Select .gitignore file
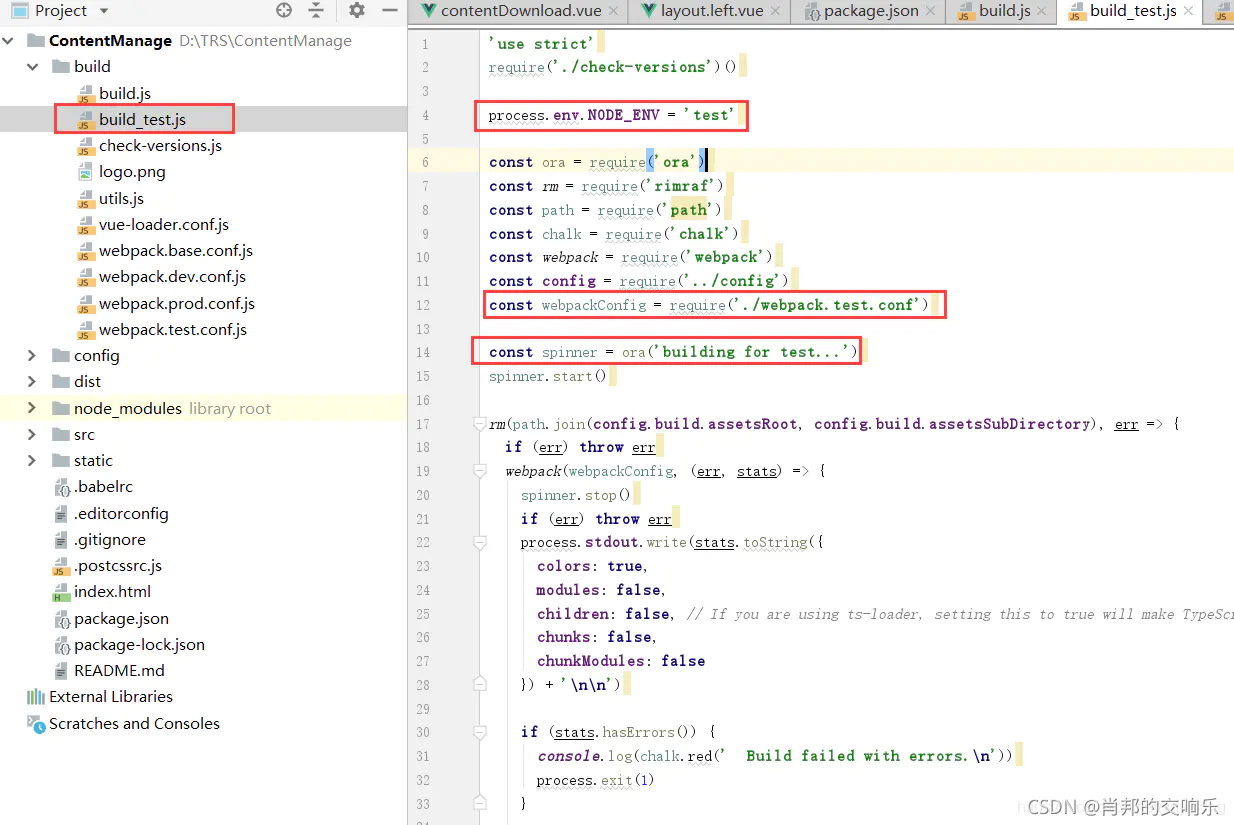This screenshot has height=825, width=1234. pos(110,540)
